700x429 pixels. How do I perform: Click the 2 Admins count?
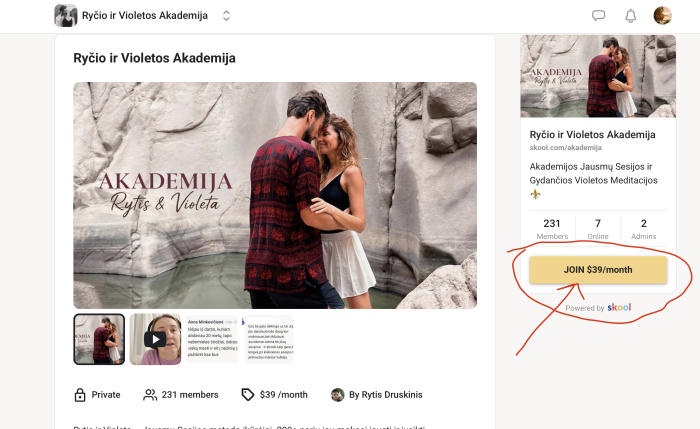pos(643,229)
